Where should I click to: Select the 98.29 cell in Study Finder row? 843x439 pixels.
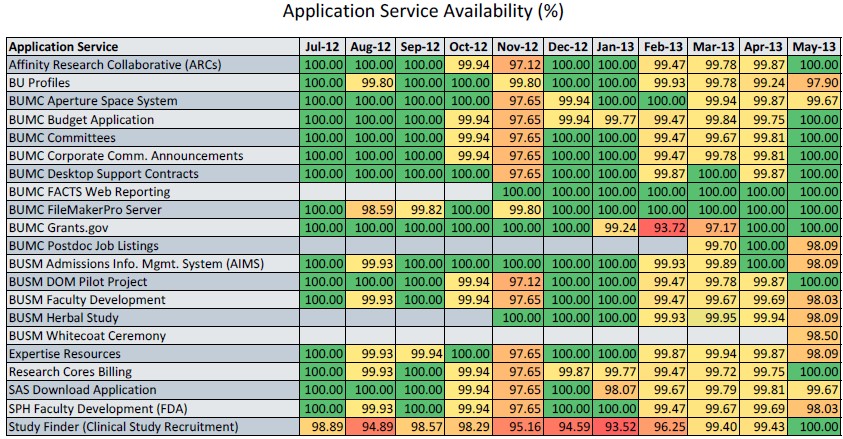tap(468, 427)
